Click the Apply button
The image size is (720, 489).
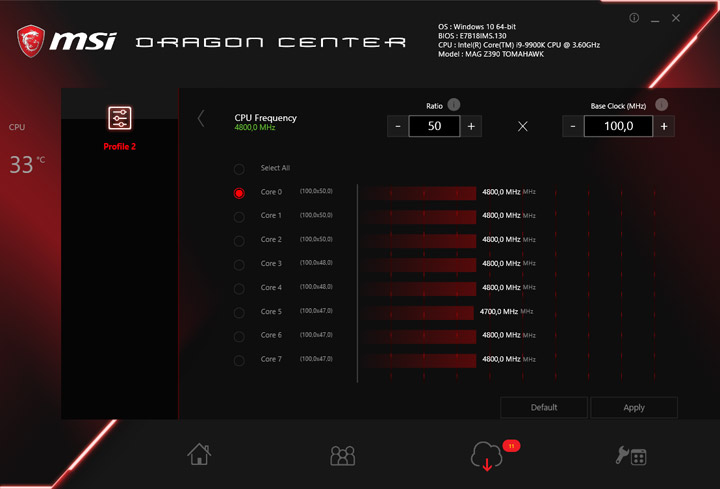point(634,408)
